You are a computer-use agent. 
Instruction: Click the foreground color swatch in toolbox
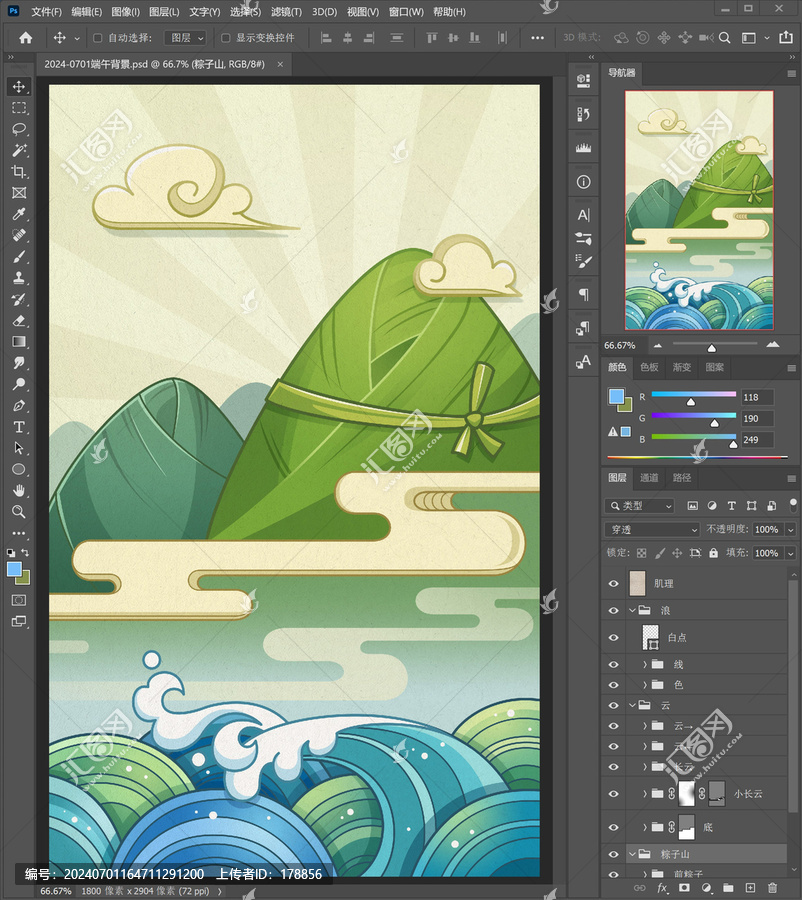[x=14, y=569]
